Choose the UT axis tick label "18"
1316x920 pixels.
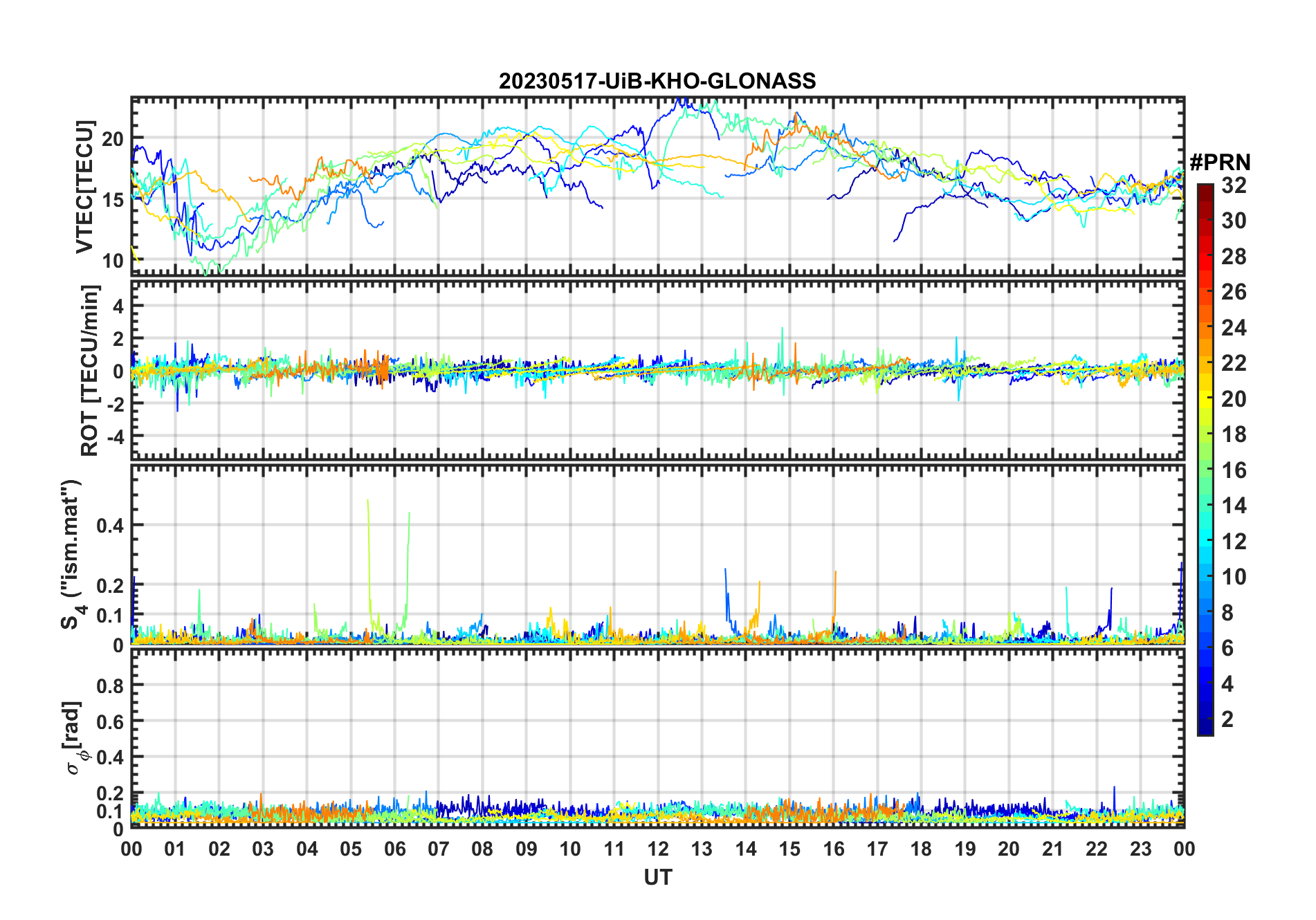pos(921,849)
